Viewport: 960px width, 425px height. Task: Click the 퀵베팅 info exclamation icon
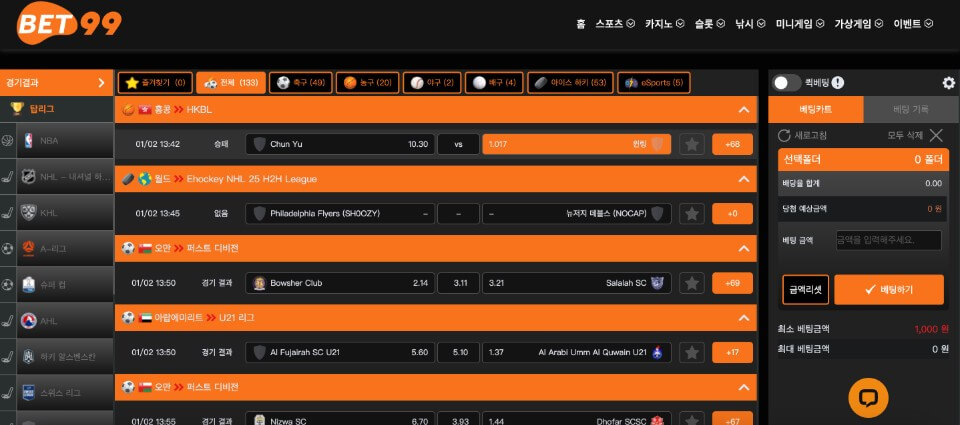point(838,83)
